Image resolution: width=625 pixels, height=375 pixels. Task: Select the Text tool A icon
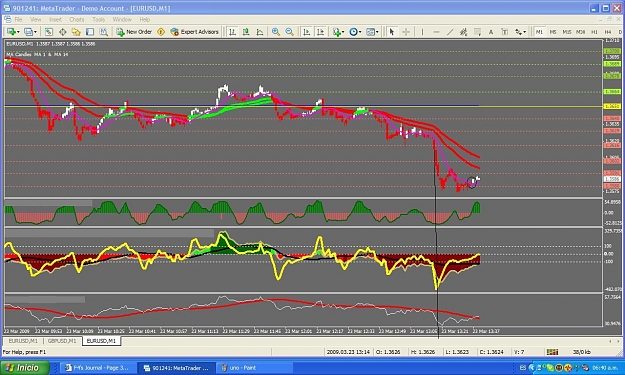[491, 31]
